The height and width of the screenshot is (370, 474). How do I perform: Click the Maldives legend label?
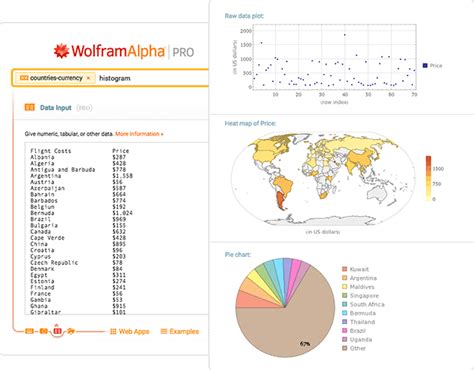click(x=362, y=287)
